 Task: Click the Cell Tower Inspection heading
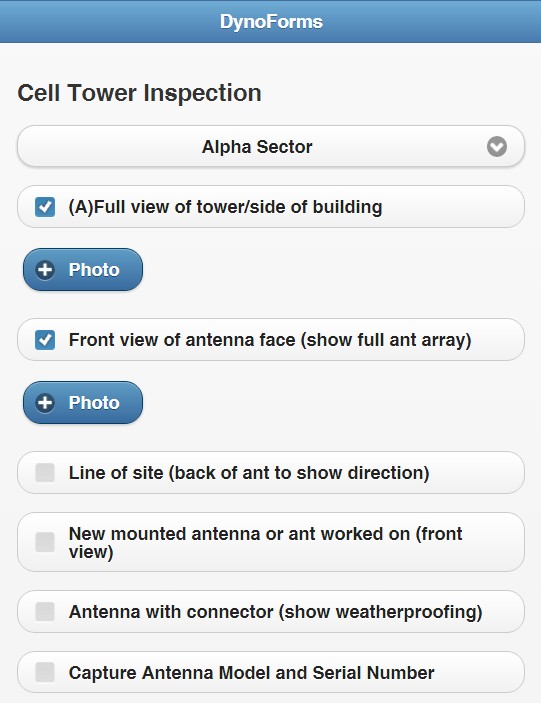139,93
